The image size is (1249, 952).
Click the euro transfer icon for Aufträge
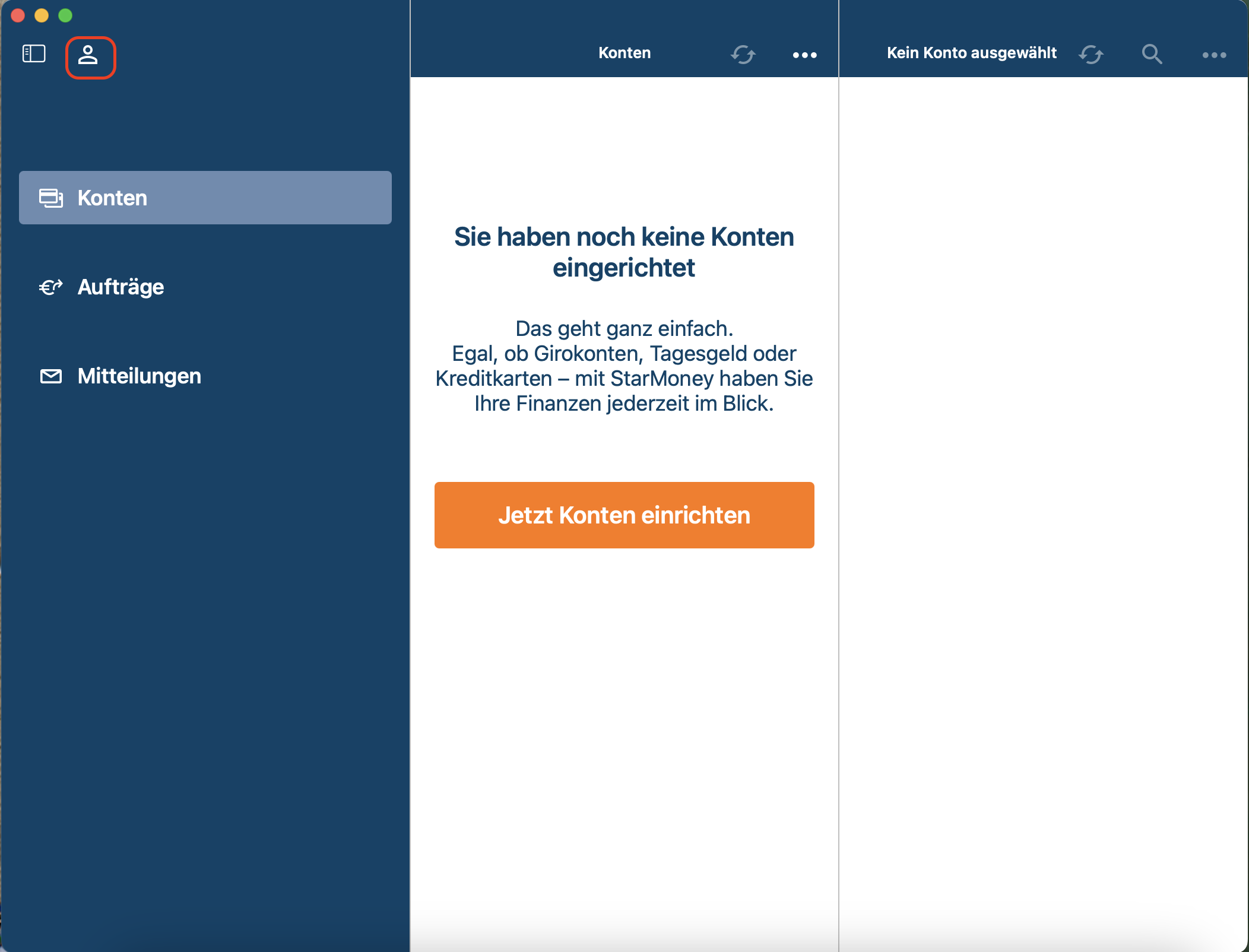51,287
